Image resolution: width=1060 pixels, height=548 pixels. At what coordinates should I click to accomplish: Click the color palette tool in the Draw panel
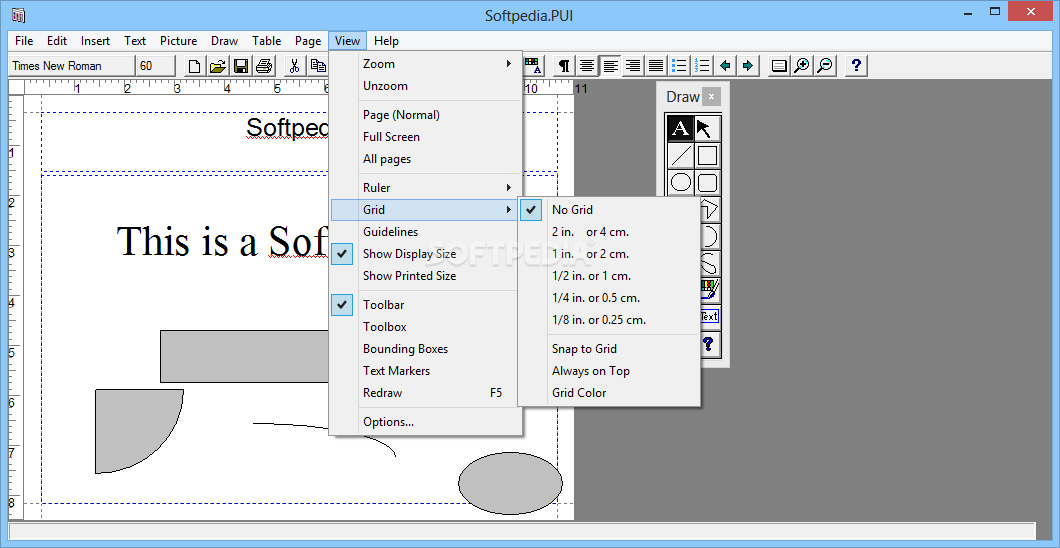710,291
